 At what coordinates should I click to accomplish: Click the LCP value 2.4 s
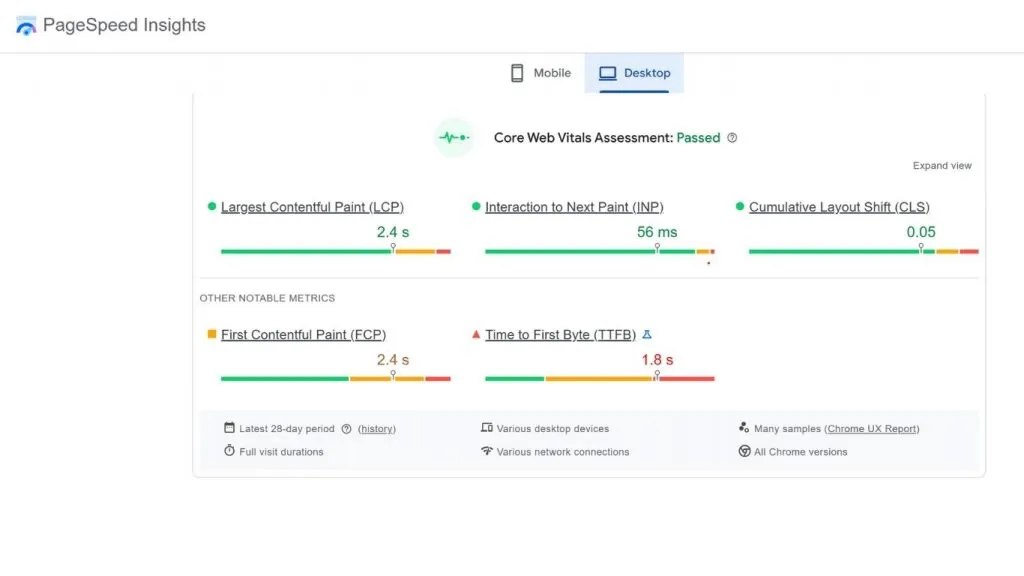click(x=393, y=232)
